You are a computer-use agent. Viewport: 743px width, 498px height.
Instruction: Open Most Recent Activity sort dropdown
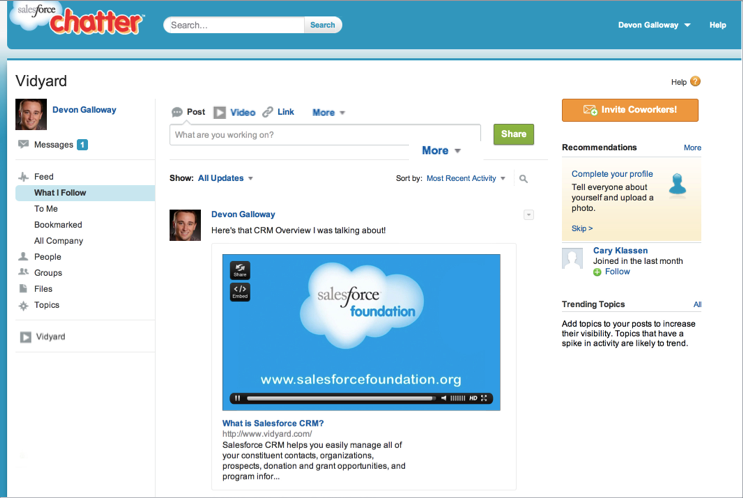click(466, 178)
